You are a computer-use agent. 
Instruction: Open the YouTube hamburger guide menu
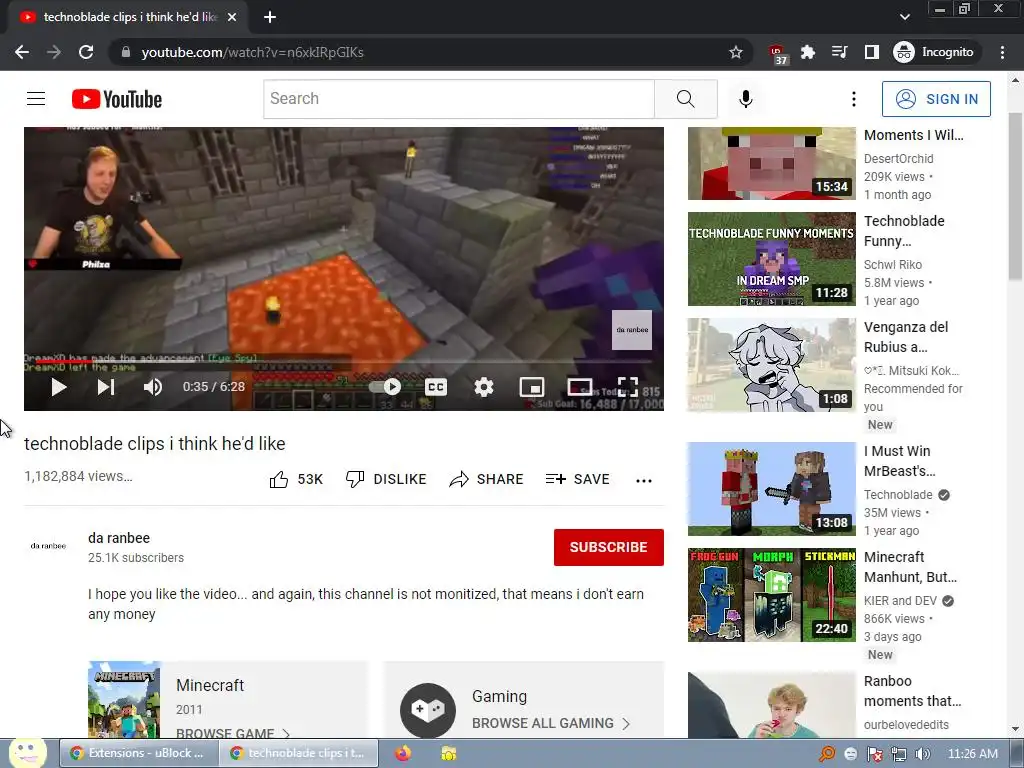(x=36, y=99)
